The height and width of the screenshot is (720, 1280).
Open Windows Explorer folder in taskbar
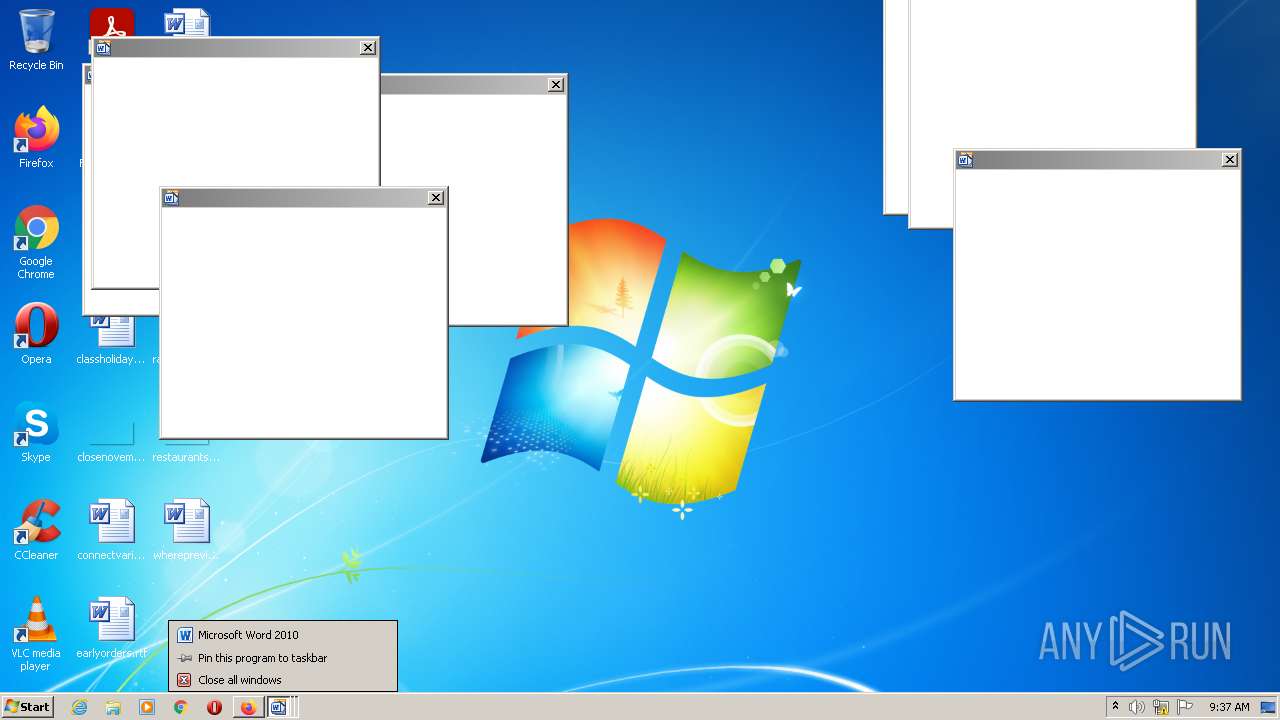pos(113,707)
